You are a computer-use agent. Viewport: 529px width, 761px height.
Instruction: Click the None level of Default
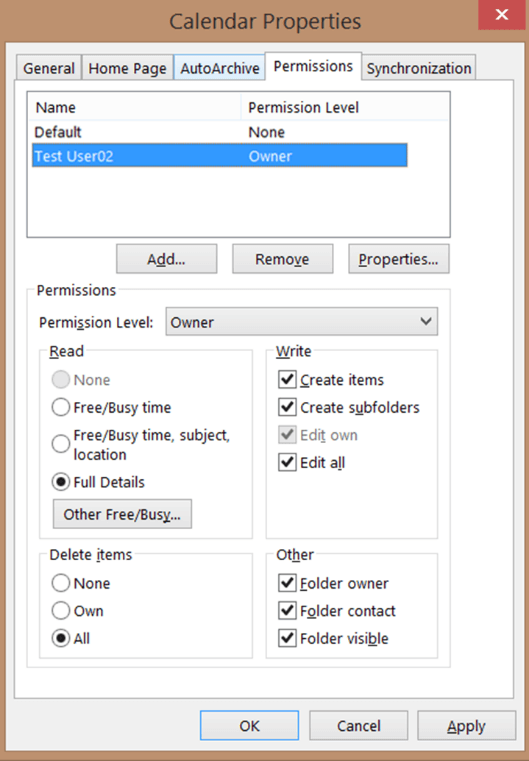266,132
